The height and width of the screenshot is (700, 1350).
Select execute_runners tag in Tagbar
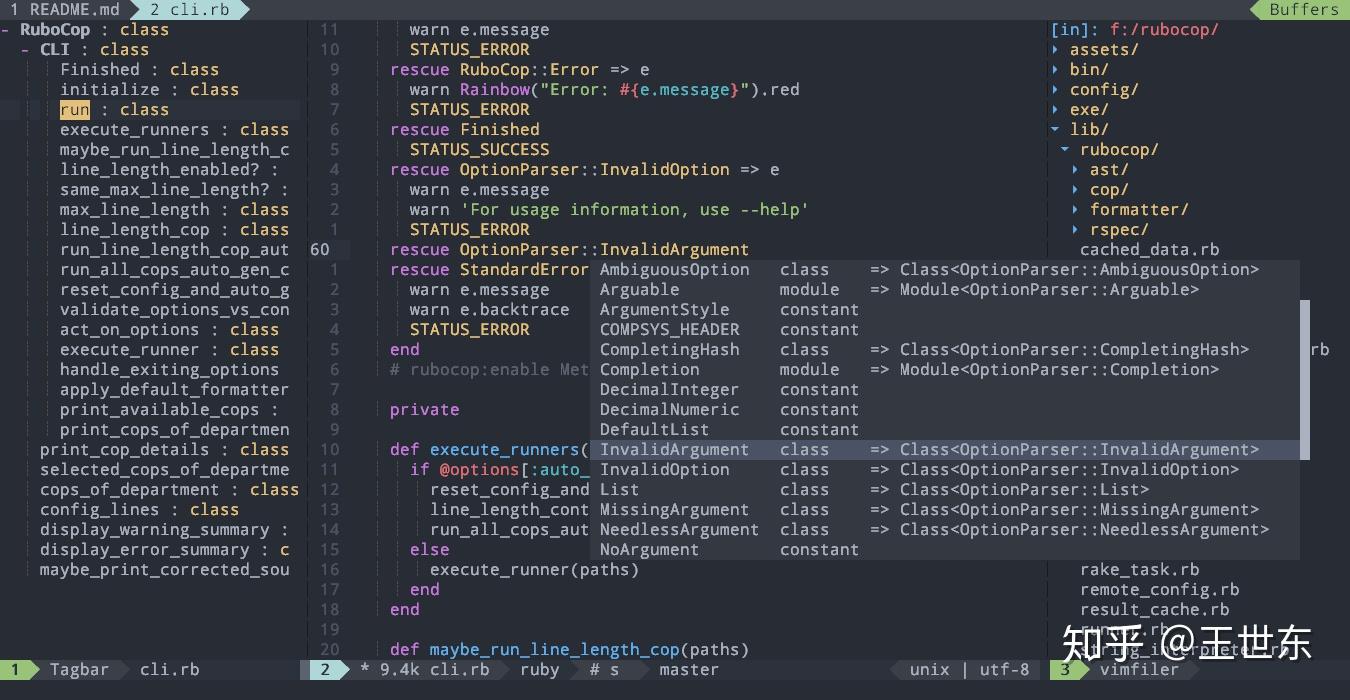click(x=135, y=130)
